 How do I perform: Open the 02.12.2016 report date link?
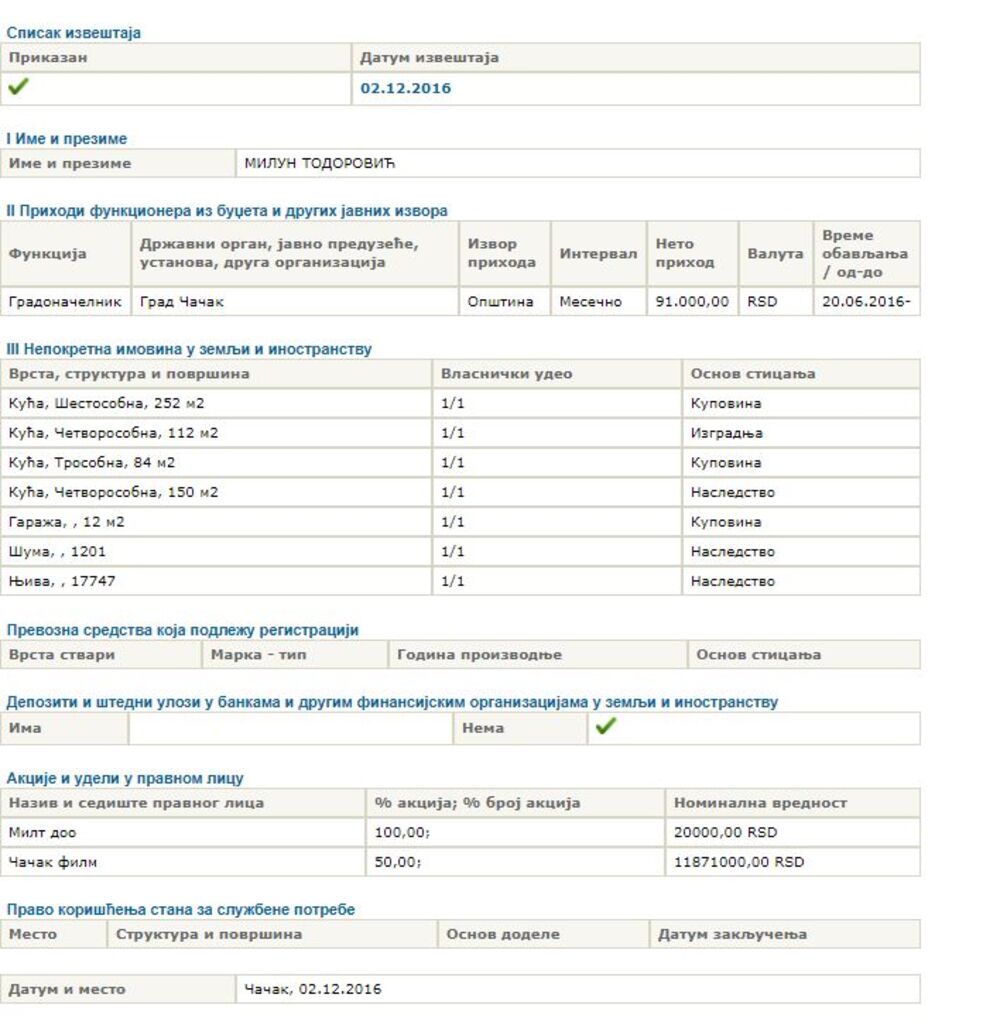click(405, 88)
